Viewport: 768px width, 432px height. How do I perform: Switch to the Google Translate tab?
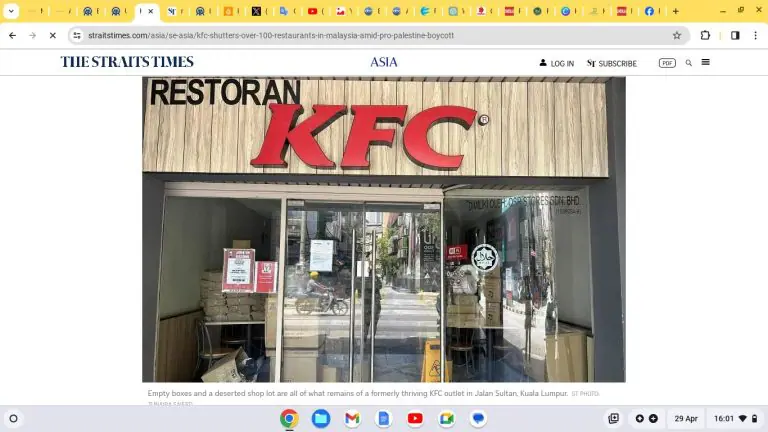pyautogui.click(x=284, y=11)
